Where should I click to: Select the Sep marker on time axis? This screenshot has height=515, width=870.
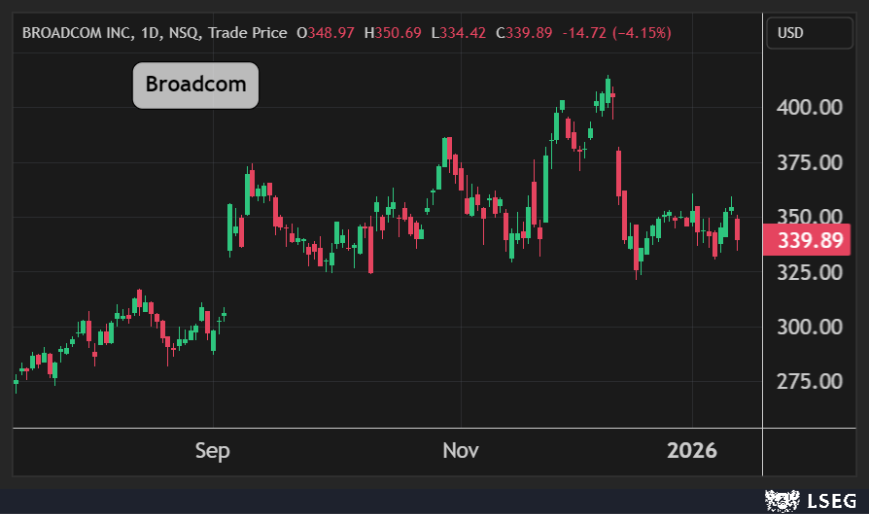(212, 451)
